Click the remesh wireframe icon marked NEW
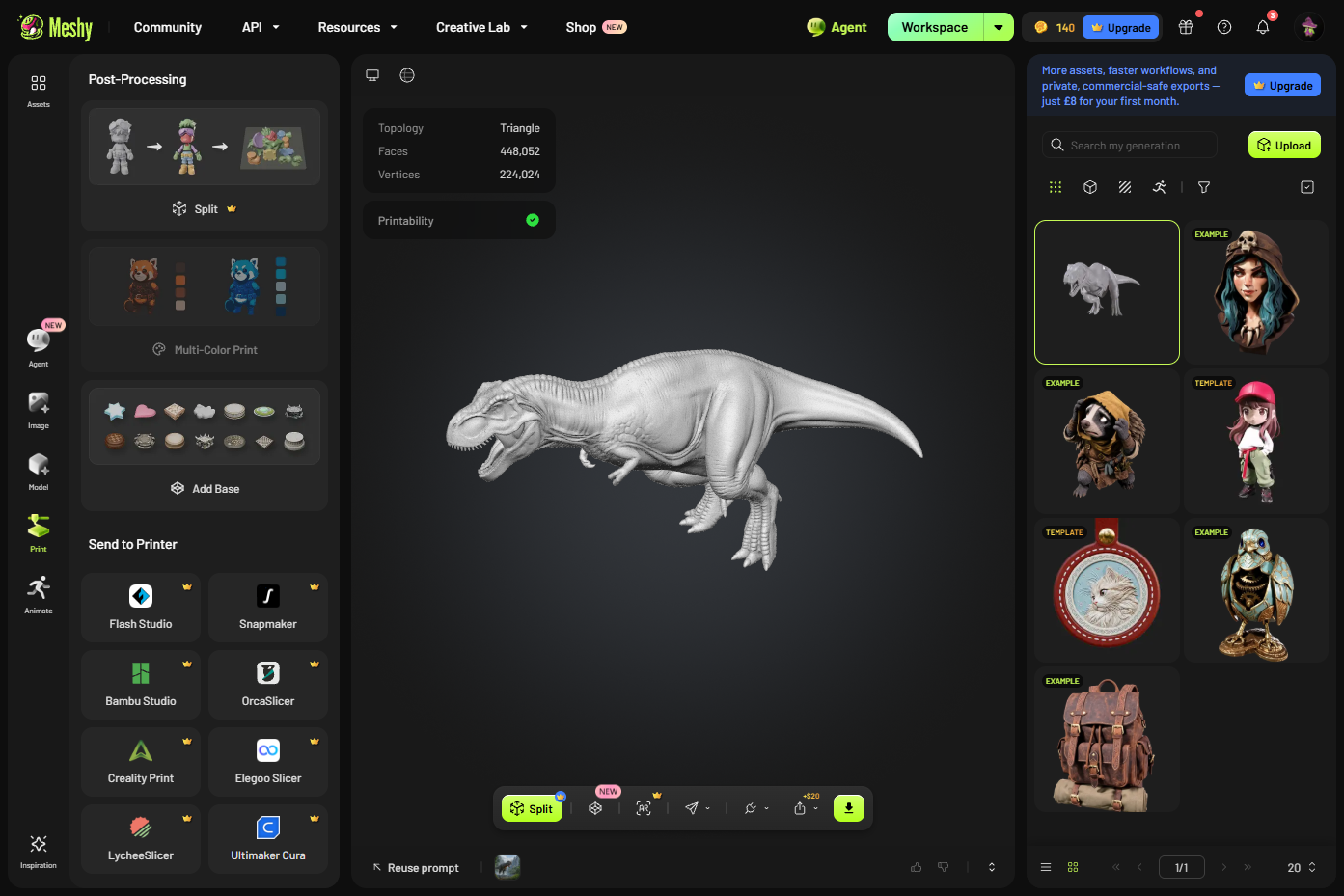Image resolution: width=1344 pixels, height=896 pixels. (x=595, y=808)
